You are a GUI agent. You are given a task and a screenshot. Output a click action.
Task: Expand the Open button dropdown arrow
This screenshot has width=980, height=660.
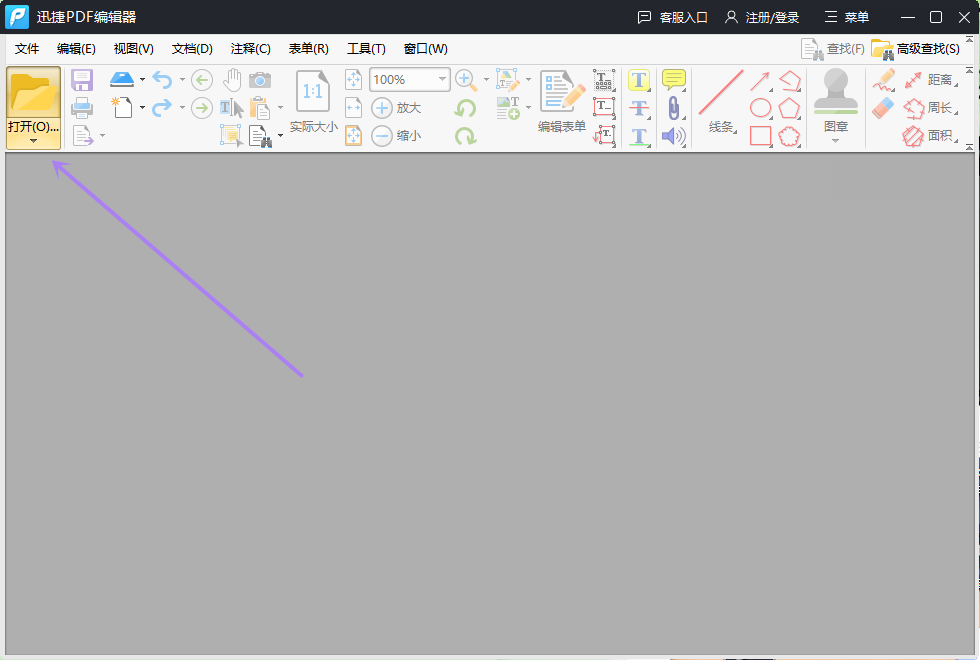[33, 141]
